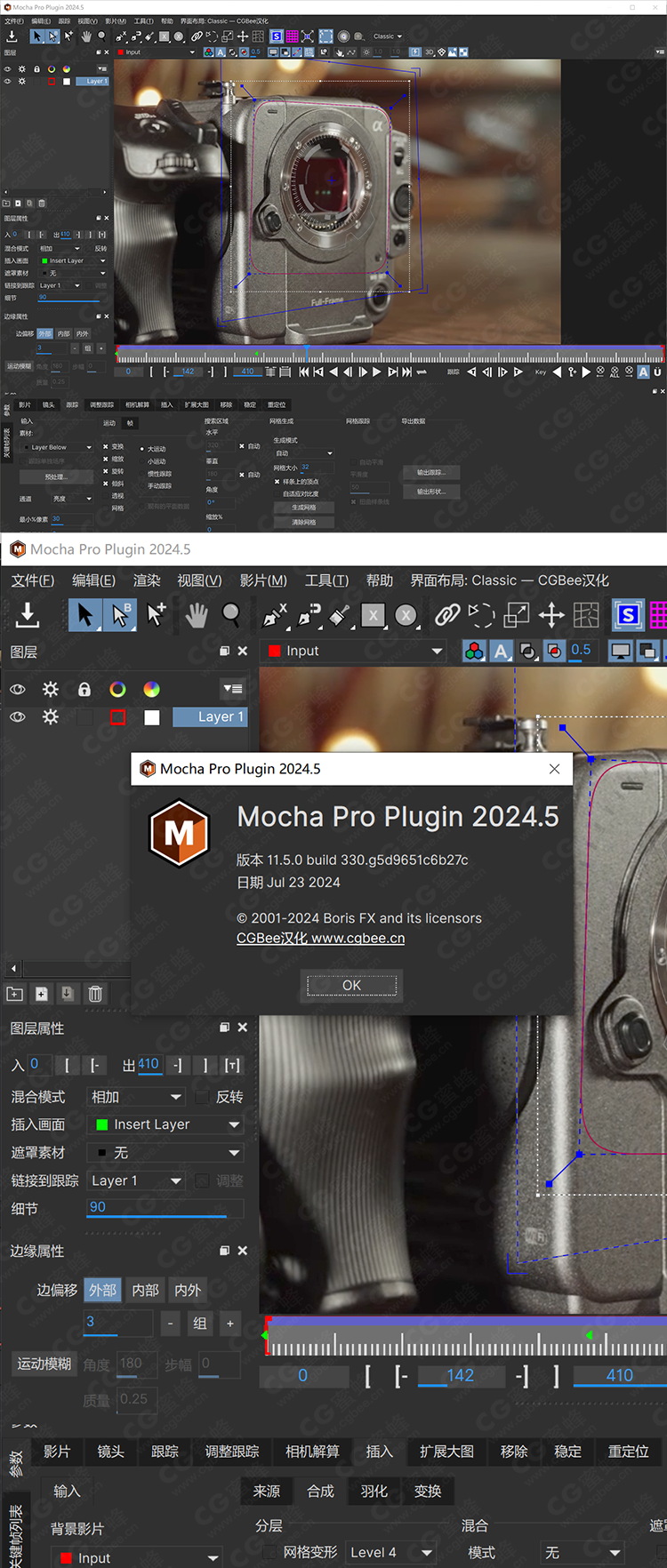Select the arrow pick tool in enlarged toolbar
This screenshot has width=667, height=1568.
85,614
